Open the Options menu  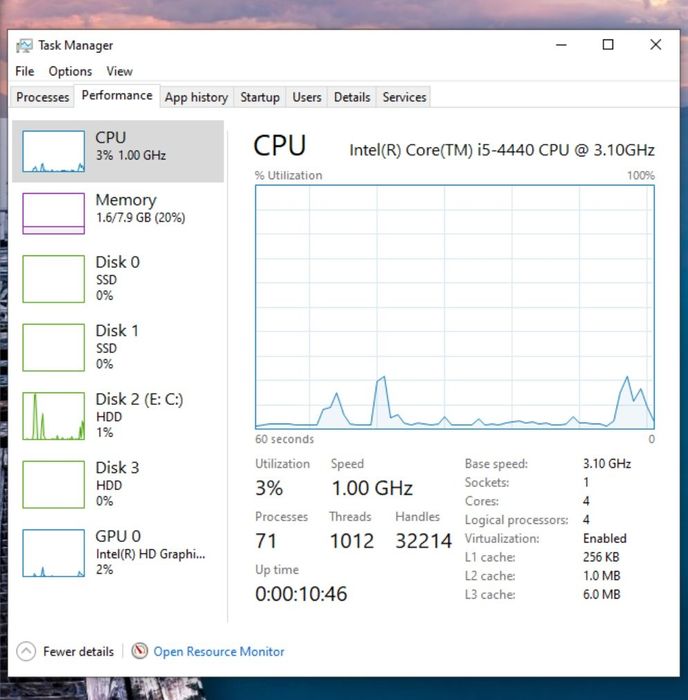70,71
